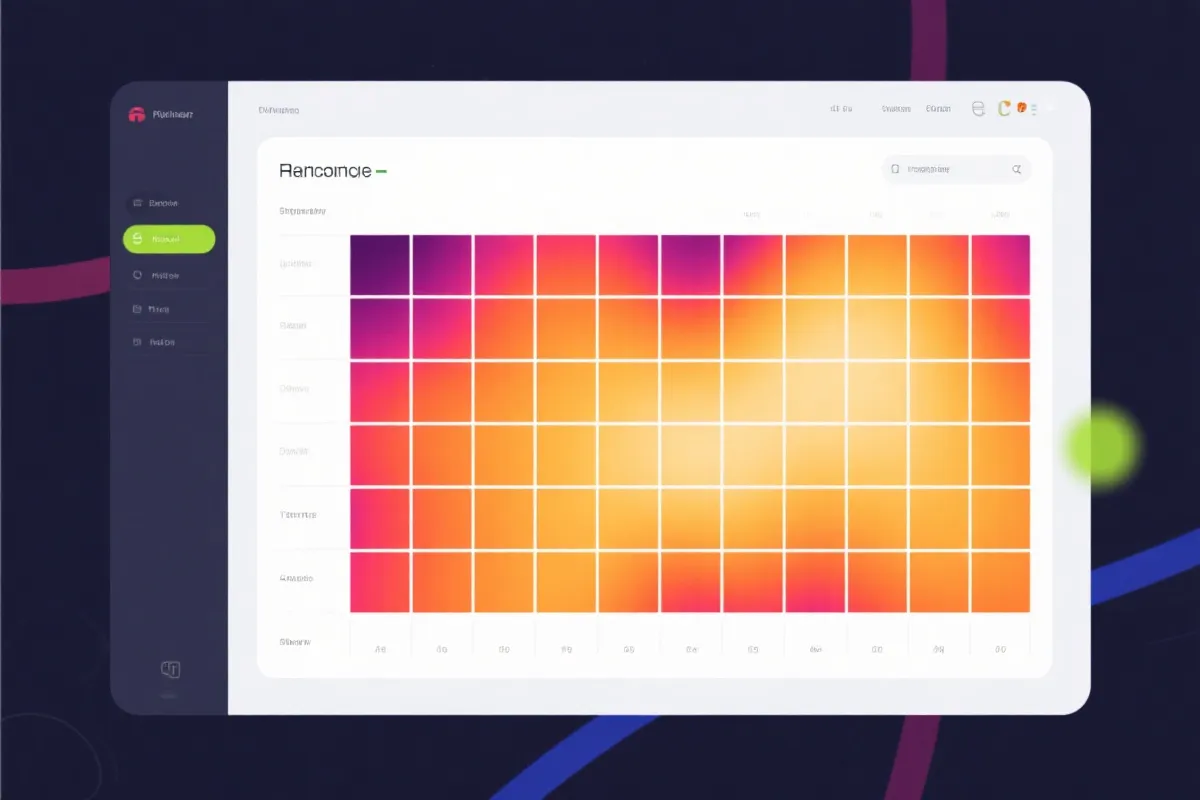Select the dark purple top-left heatmap cell
This screenshot has height=800, width=1200.
[x=379, y=265]
